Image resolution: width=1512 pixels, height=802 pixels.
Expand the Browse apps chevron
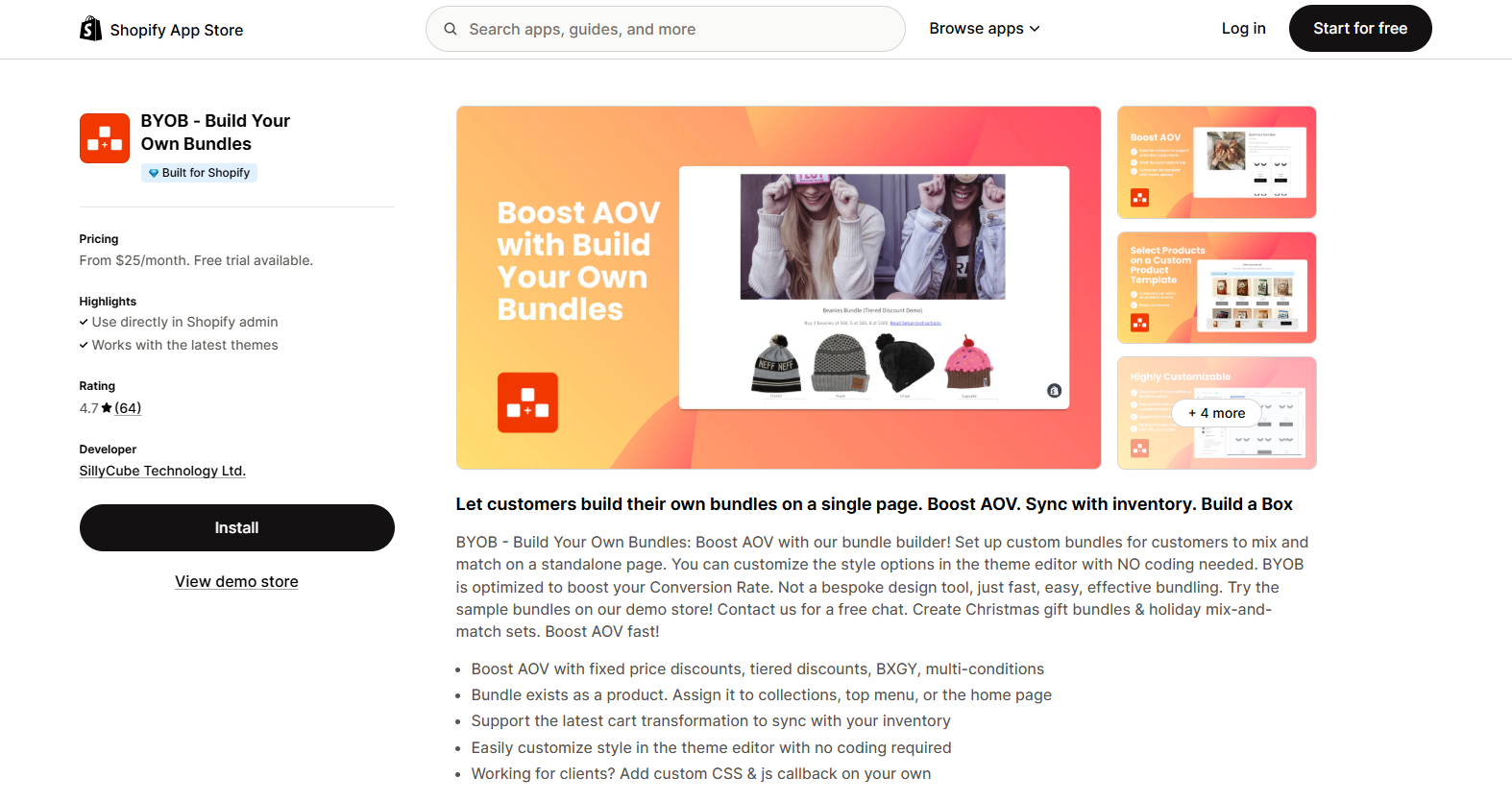pos(1035,29)
